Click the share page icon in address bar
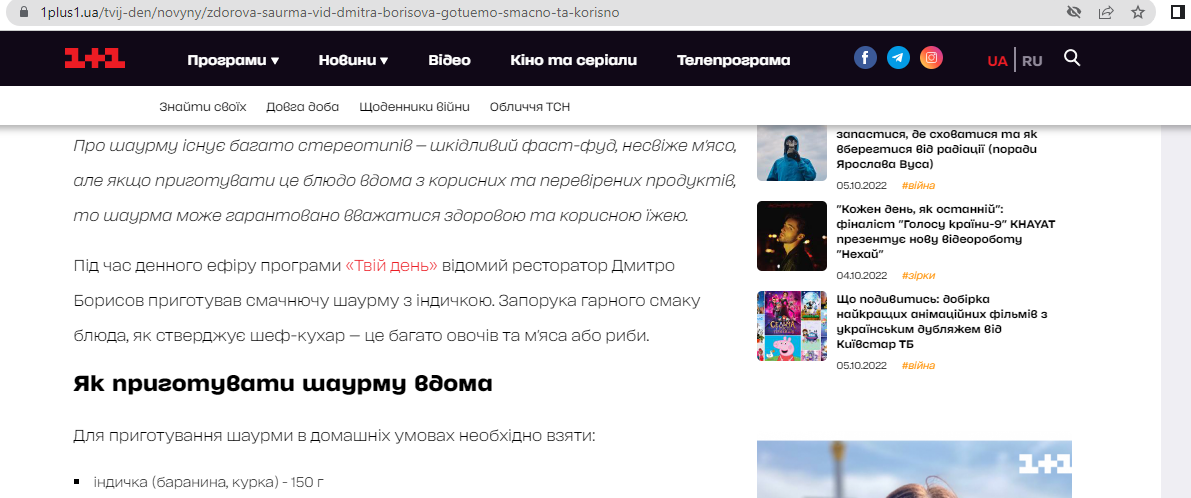Viewport: 1191px width, 498px height. [1106, 13]
